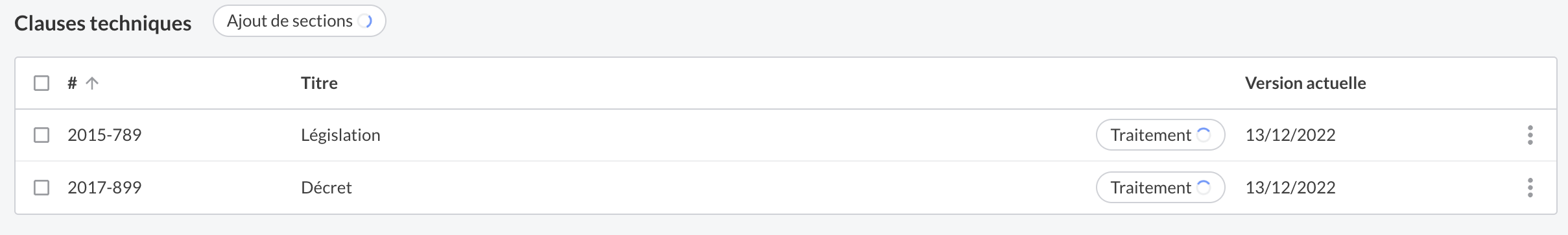Click the Ajout de sections button
The width and height of the screenshot is (1568, 235).
[300, 21]
